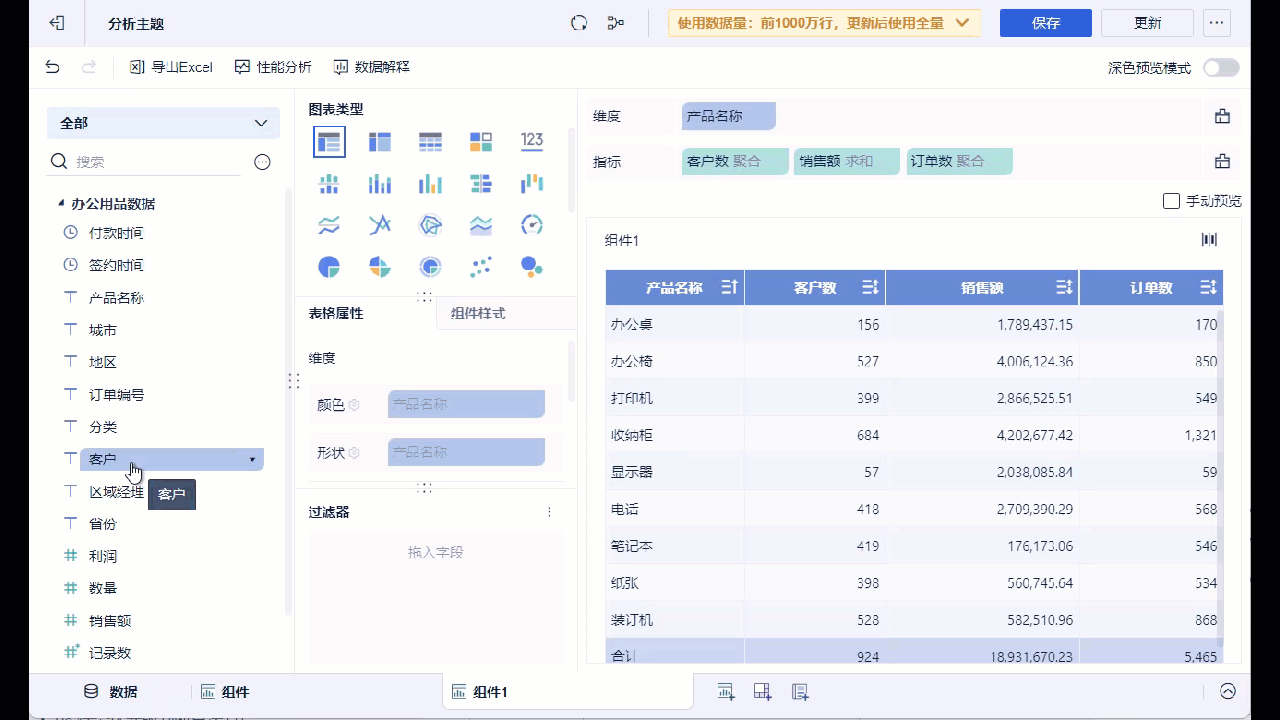Open the dropdown arrow on 客户 field
Screen dimensions: 1280x720
pyautogui.click(x=252, y=460)
